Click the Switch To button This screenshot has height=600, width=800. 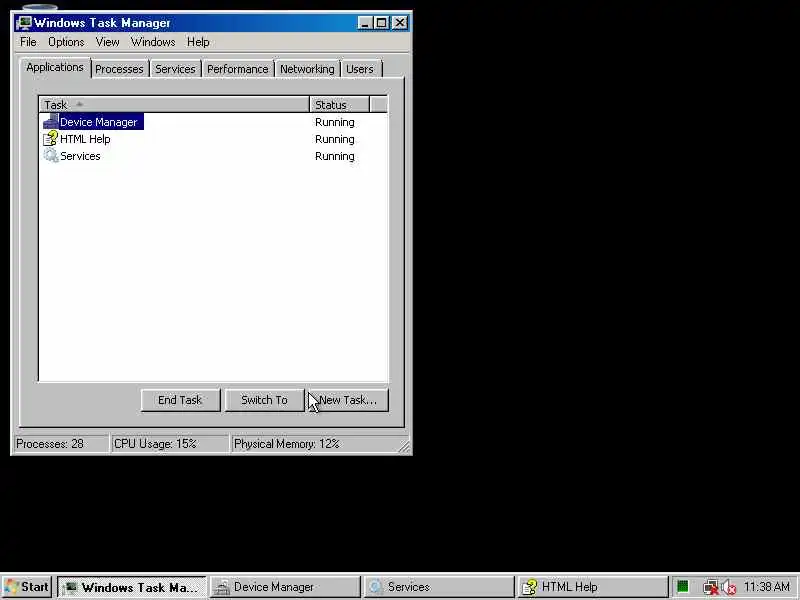tap(264, 400)
